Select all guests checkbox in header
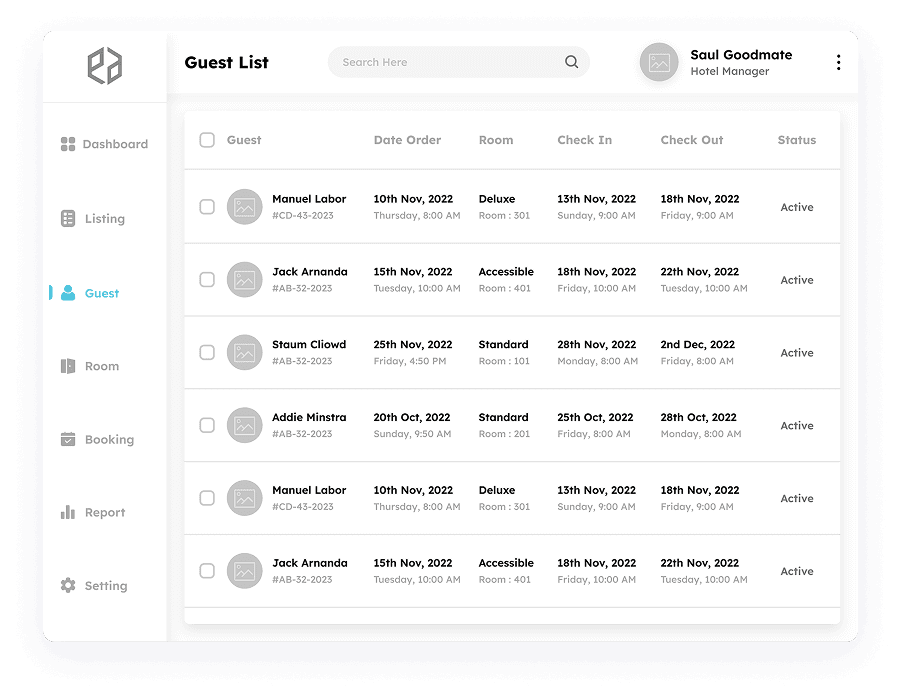Screen dimensions: 901x697 (x=207, y=140)
